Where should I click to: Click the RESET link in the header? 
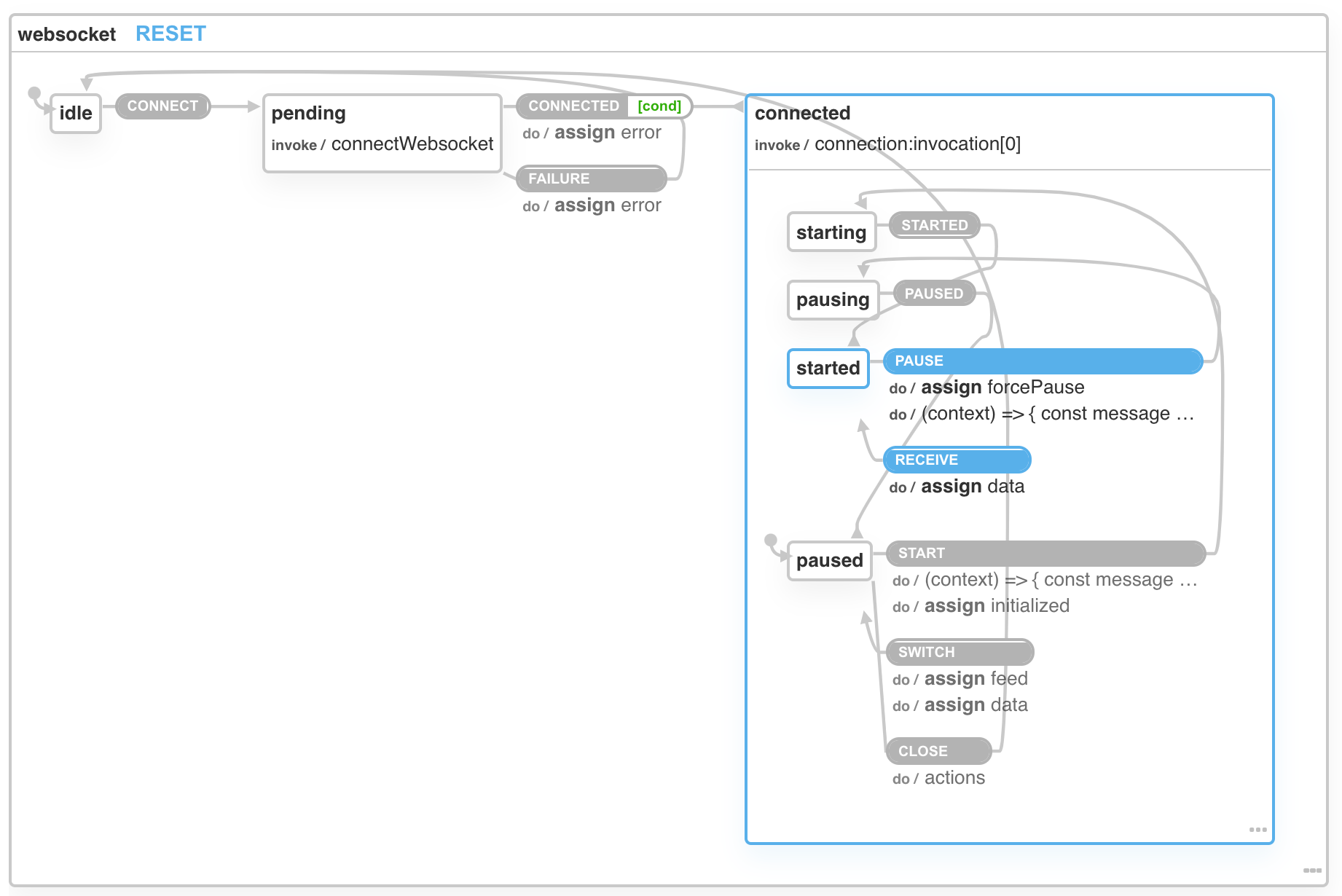pyautogui.click(x=170, y=34)
